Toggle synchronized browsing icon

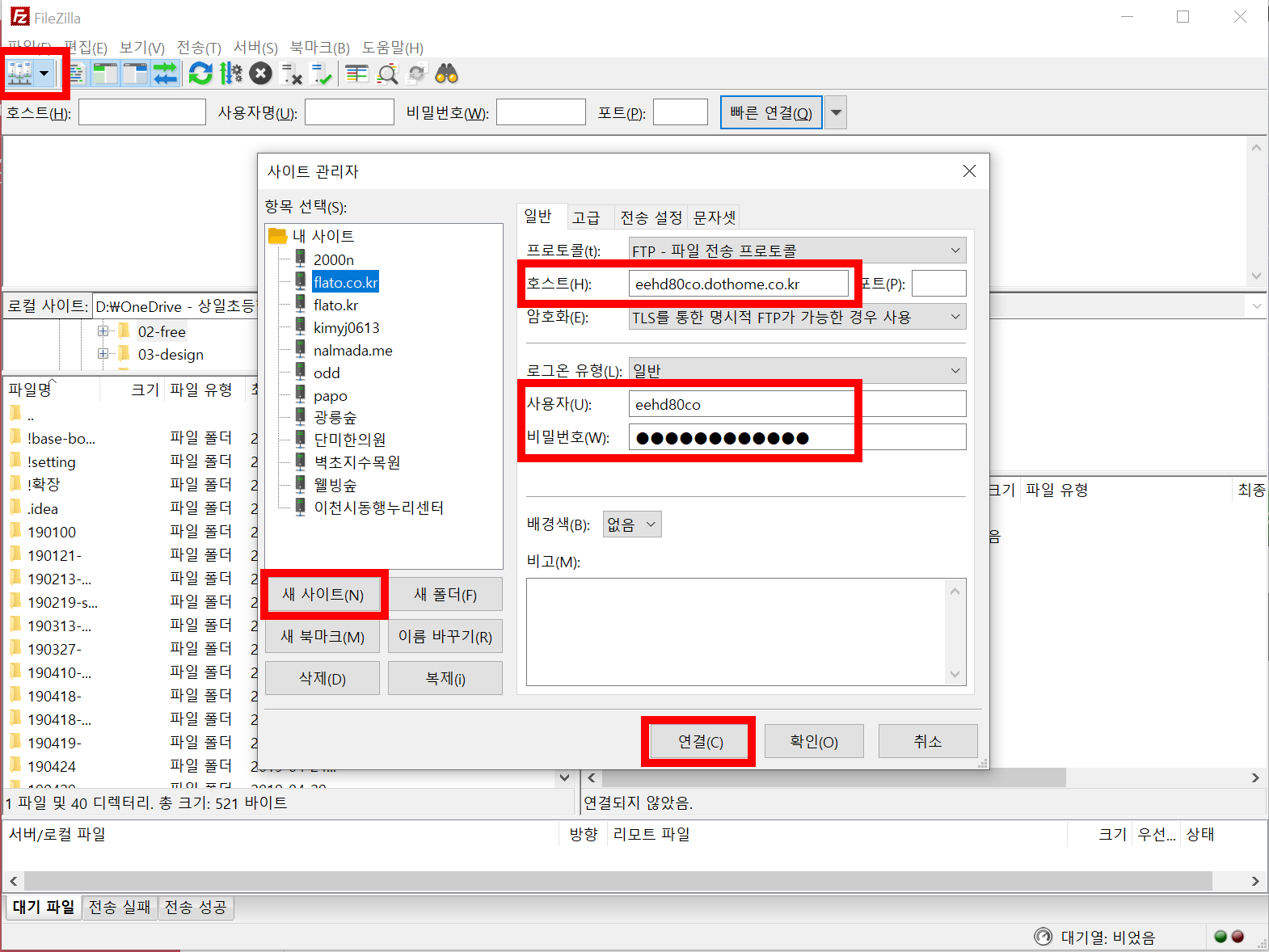pos(416,74)
